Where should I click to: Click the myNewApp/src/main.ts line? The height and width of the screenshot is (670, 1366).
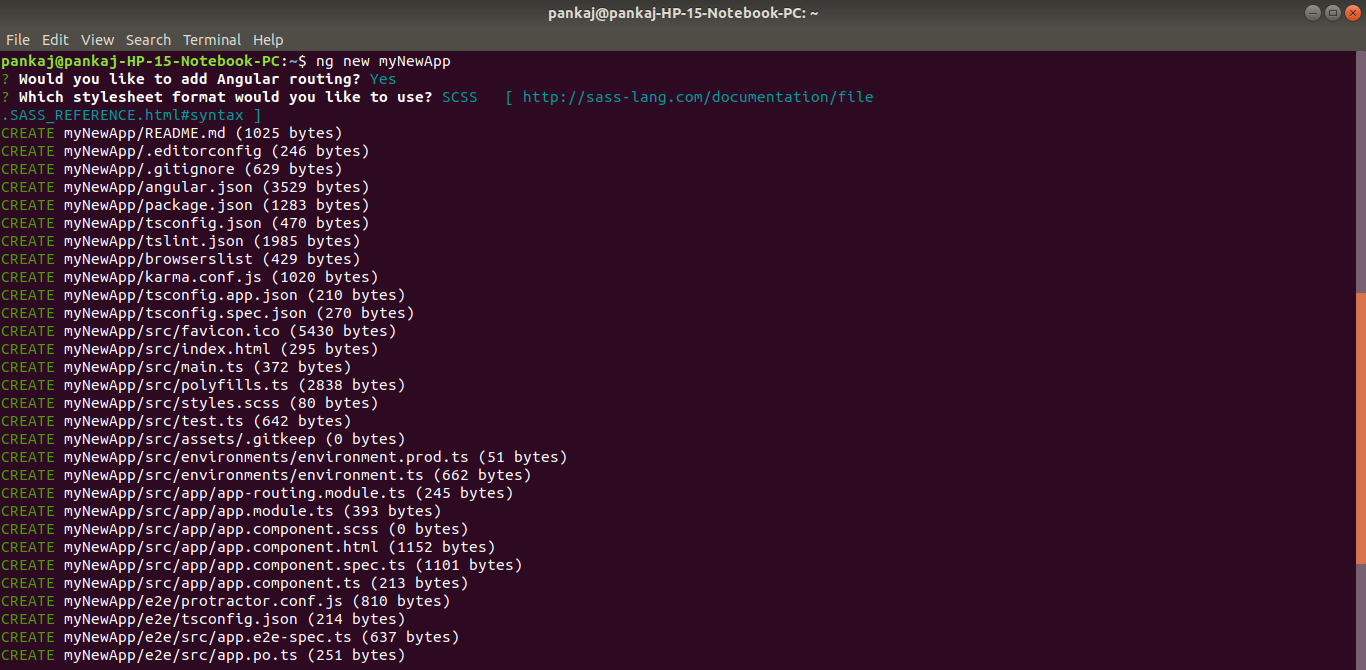click(x=176, y=367)
